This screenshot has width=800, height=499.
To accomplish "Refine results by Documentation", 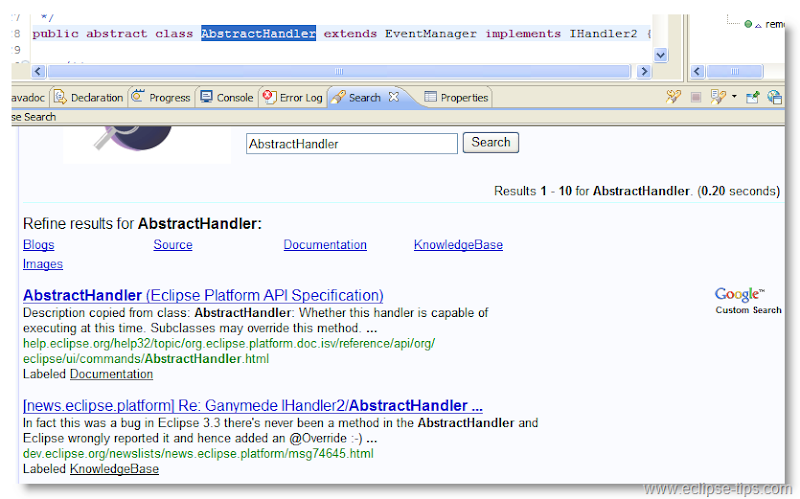I will pos(325,245).
